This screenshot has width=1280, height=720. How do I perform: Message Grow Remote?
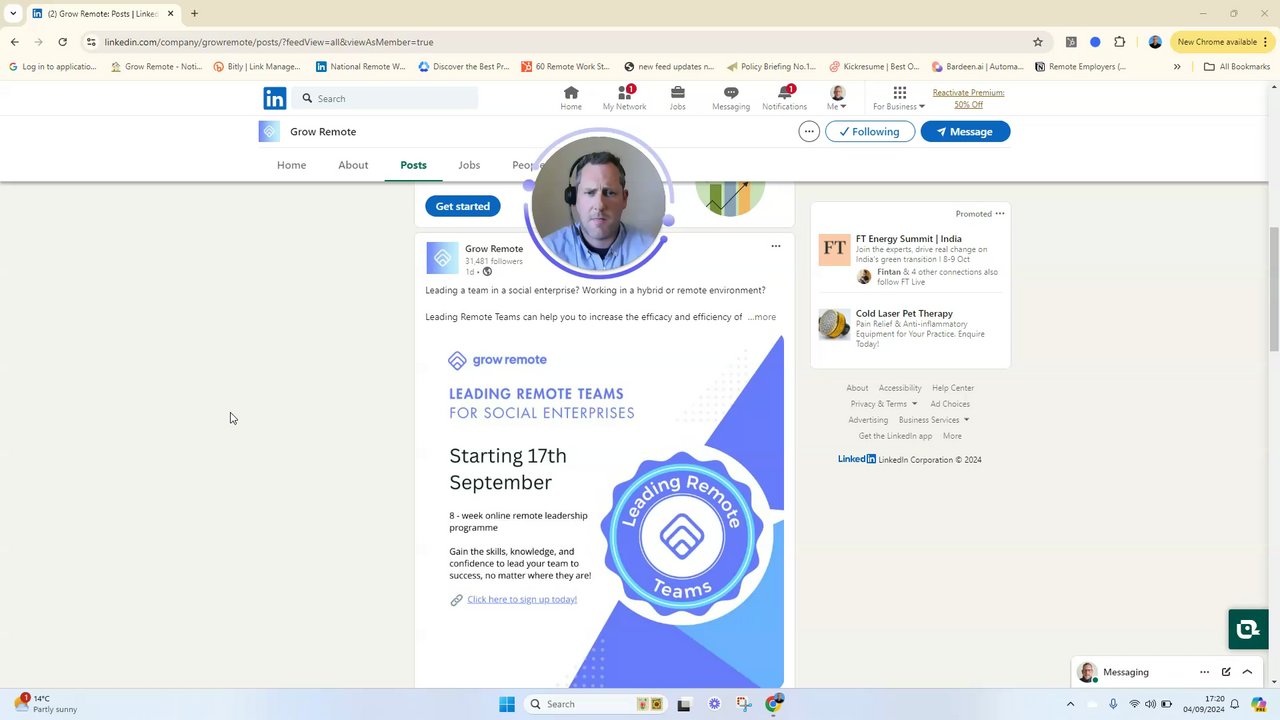pos(965,131)
